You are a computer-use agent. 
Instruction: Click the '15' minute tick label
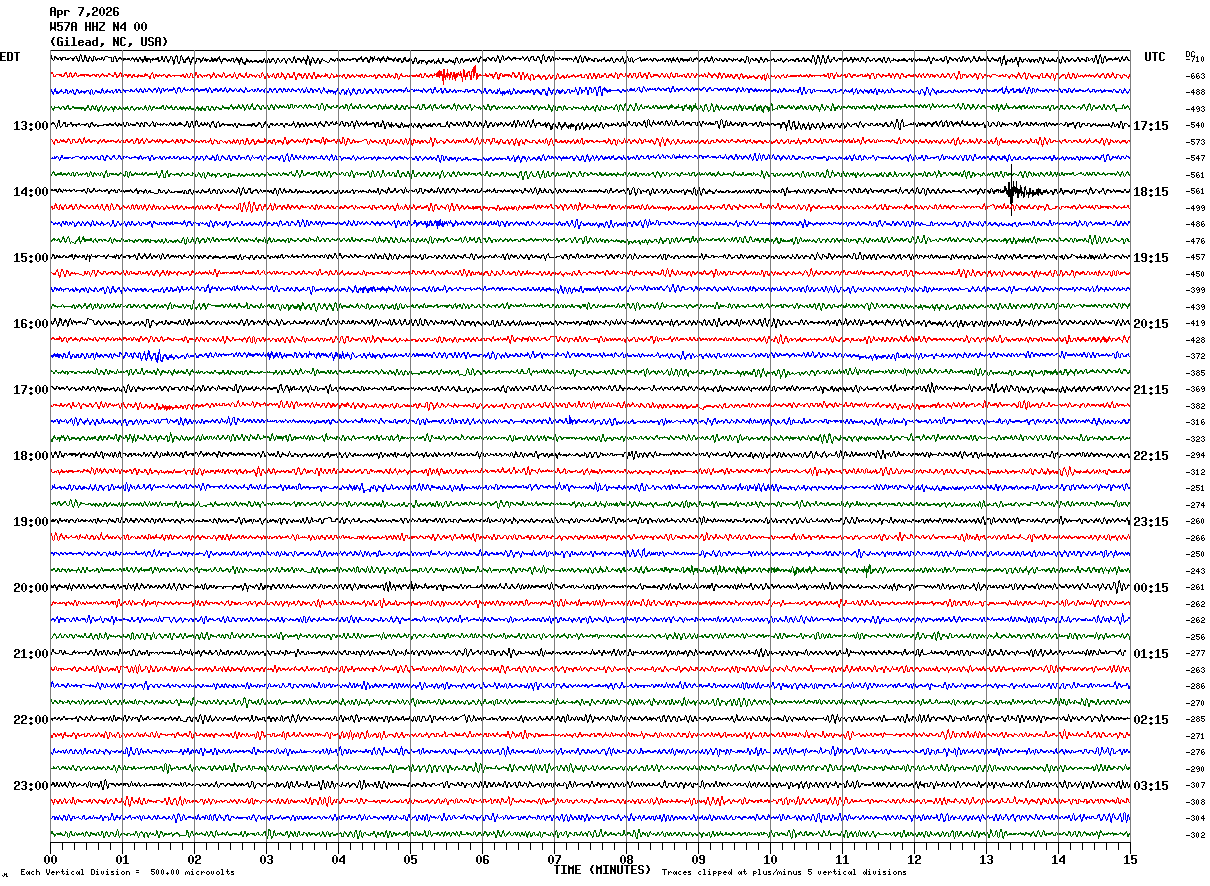[1130, 859]
